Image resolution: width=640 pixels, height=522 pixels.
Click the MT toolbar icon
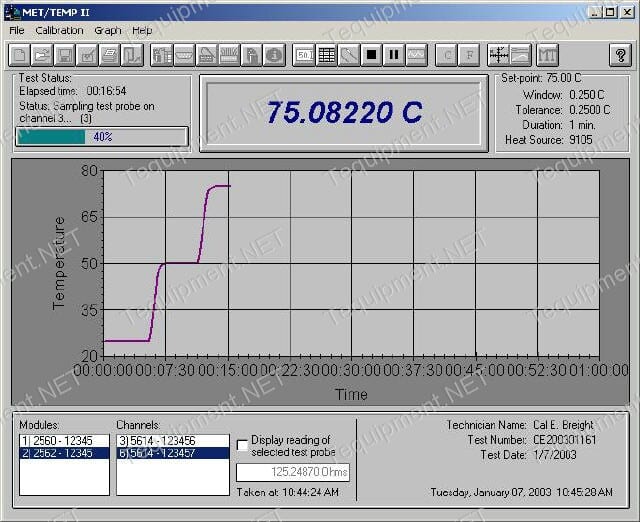pyautogui.click(x=547, y=54)
